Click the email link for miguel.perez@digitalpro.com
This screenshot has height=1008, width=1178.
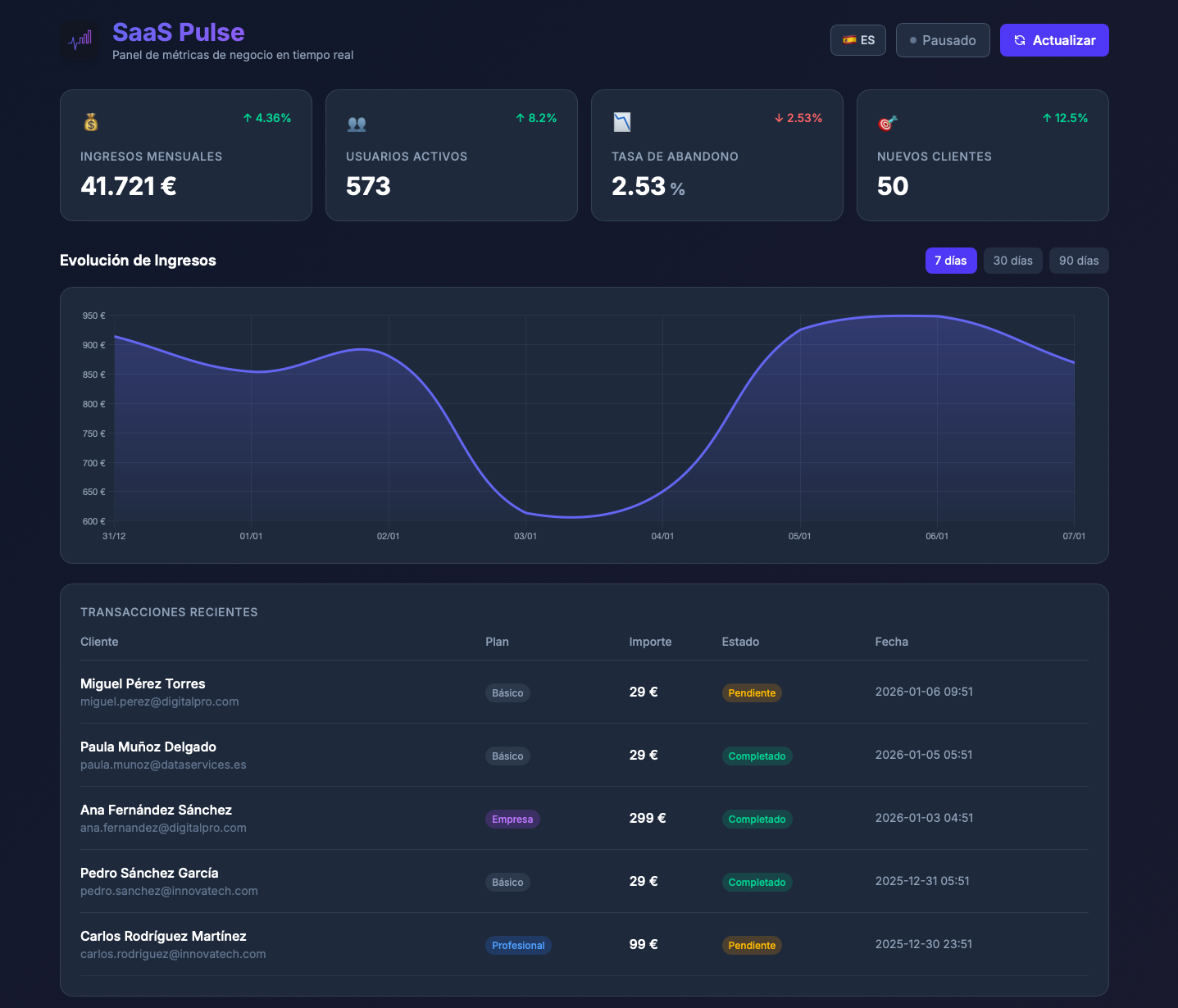(159, 702)
